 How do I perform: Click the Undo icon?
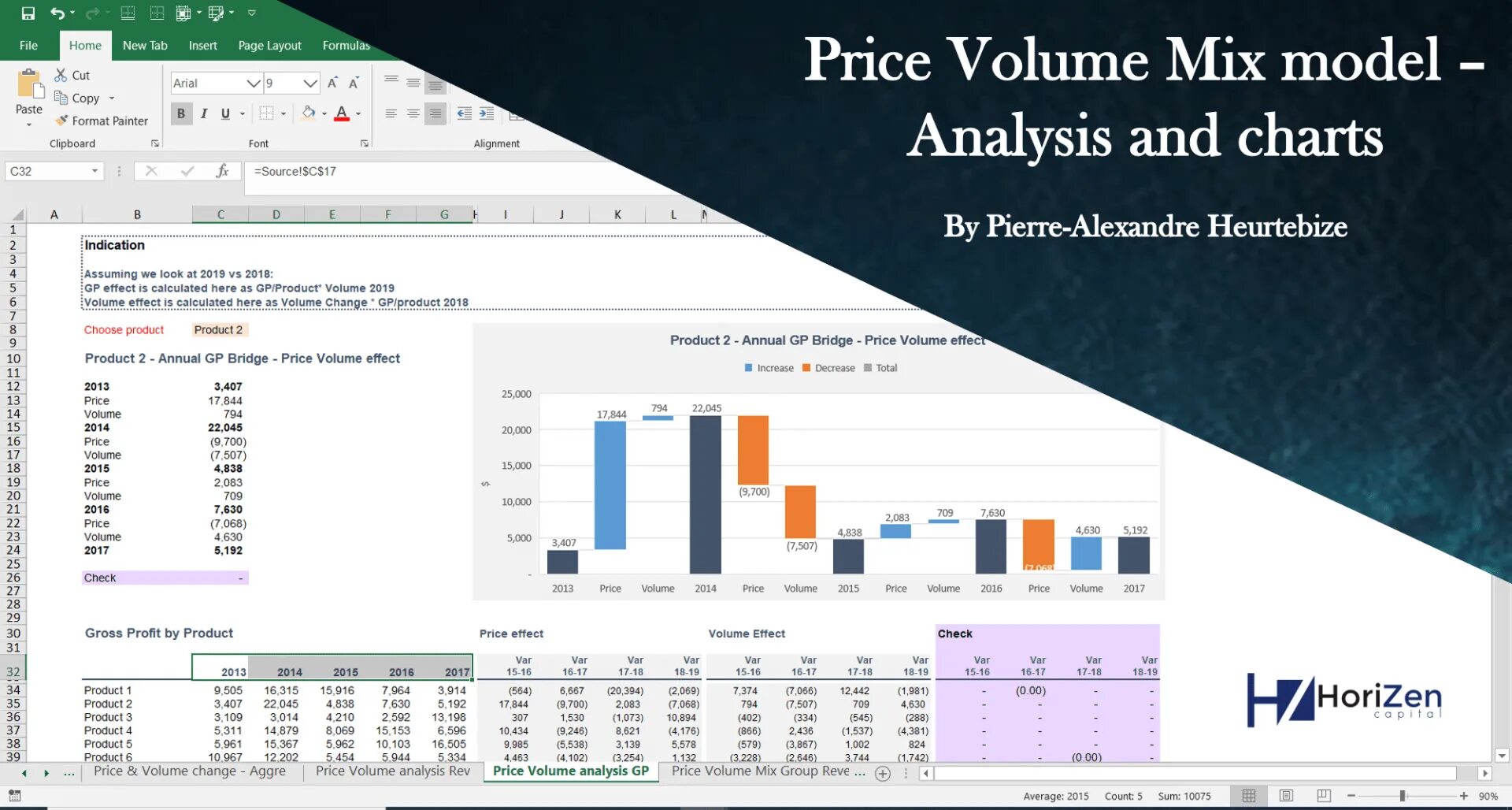pos(59,13)
